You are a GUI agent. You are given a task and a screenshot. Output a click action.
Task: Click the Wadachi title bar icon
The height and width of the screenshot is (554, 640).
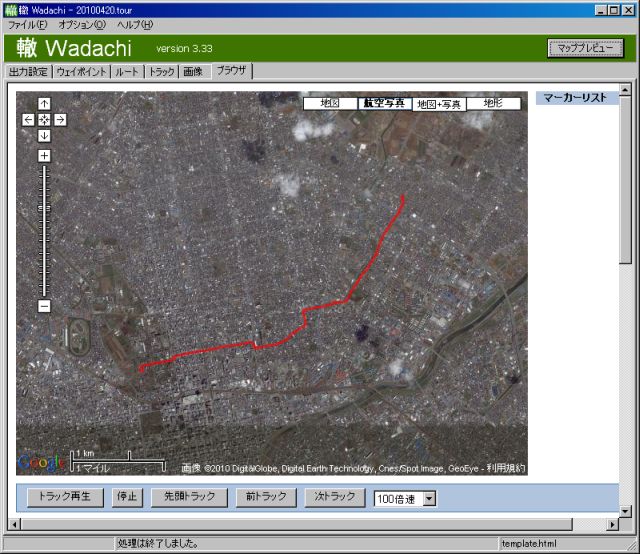11,10
